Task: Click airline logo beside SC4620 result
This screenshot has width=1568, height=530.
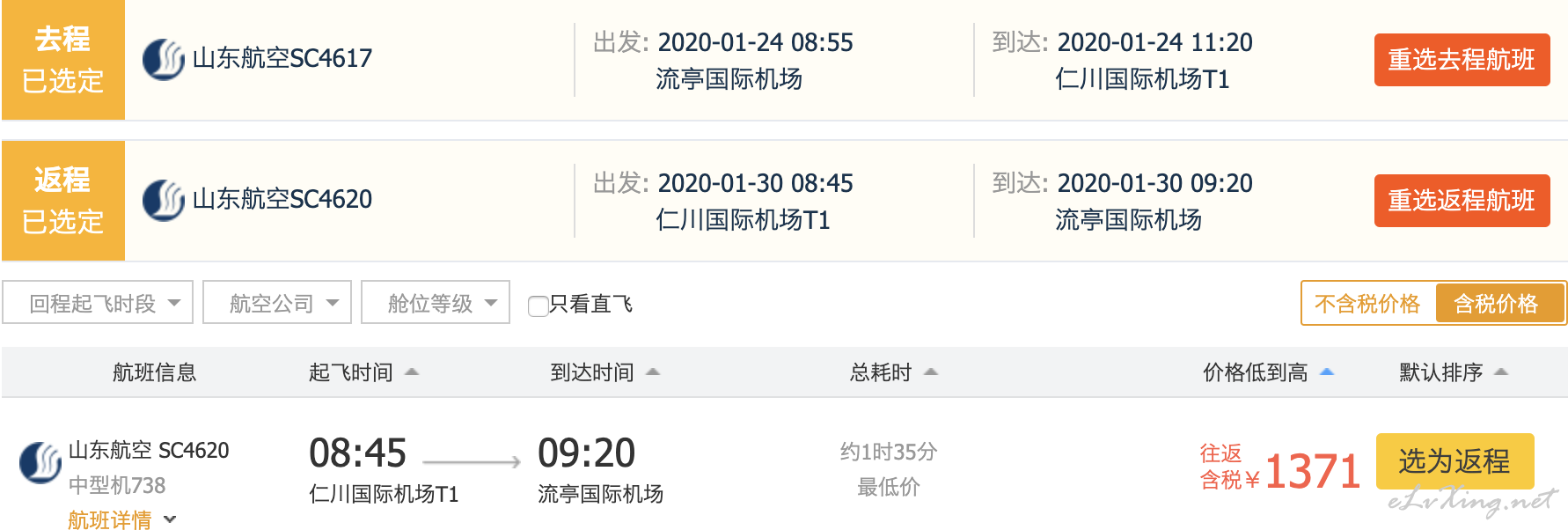Action: click(40, 463)
